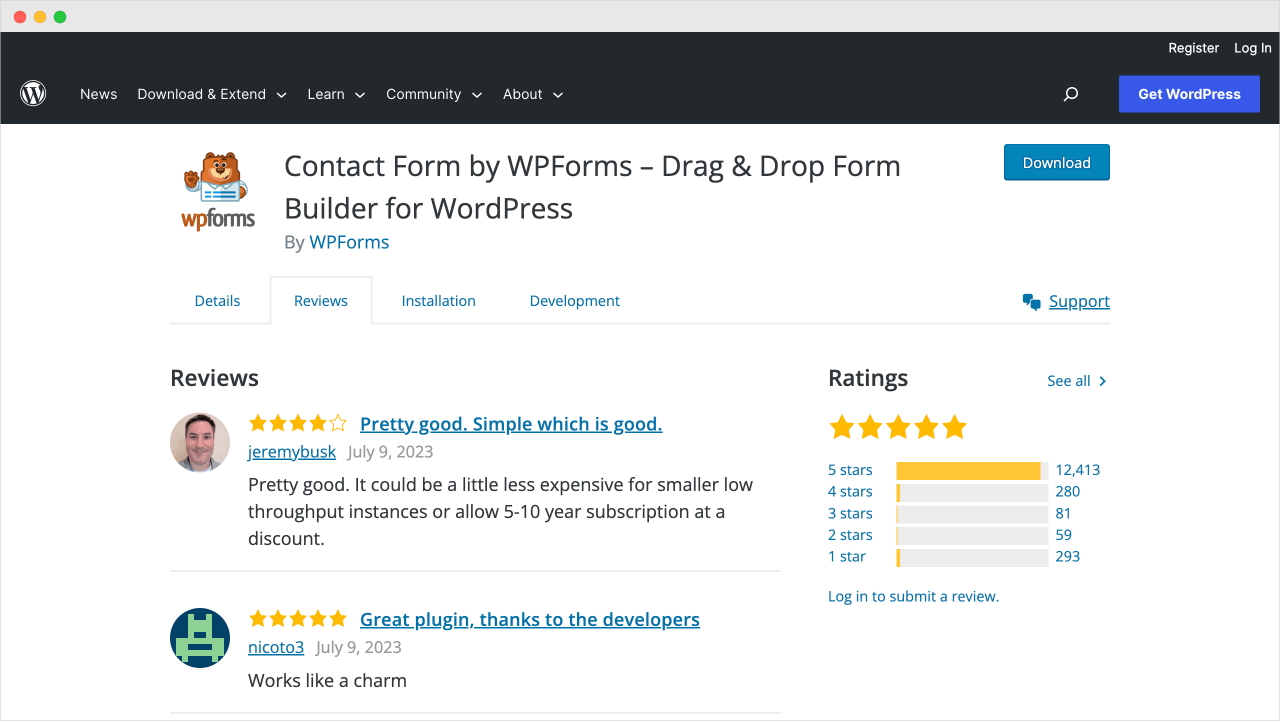Open the Development tab

tap(575, 301)
